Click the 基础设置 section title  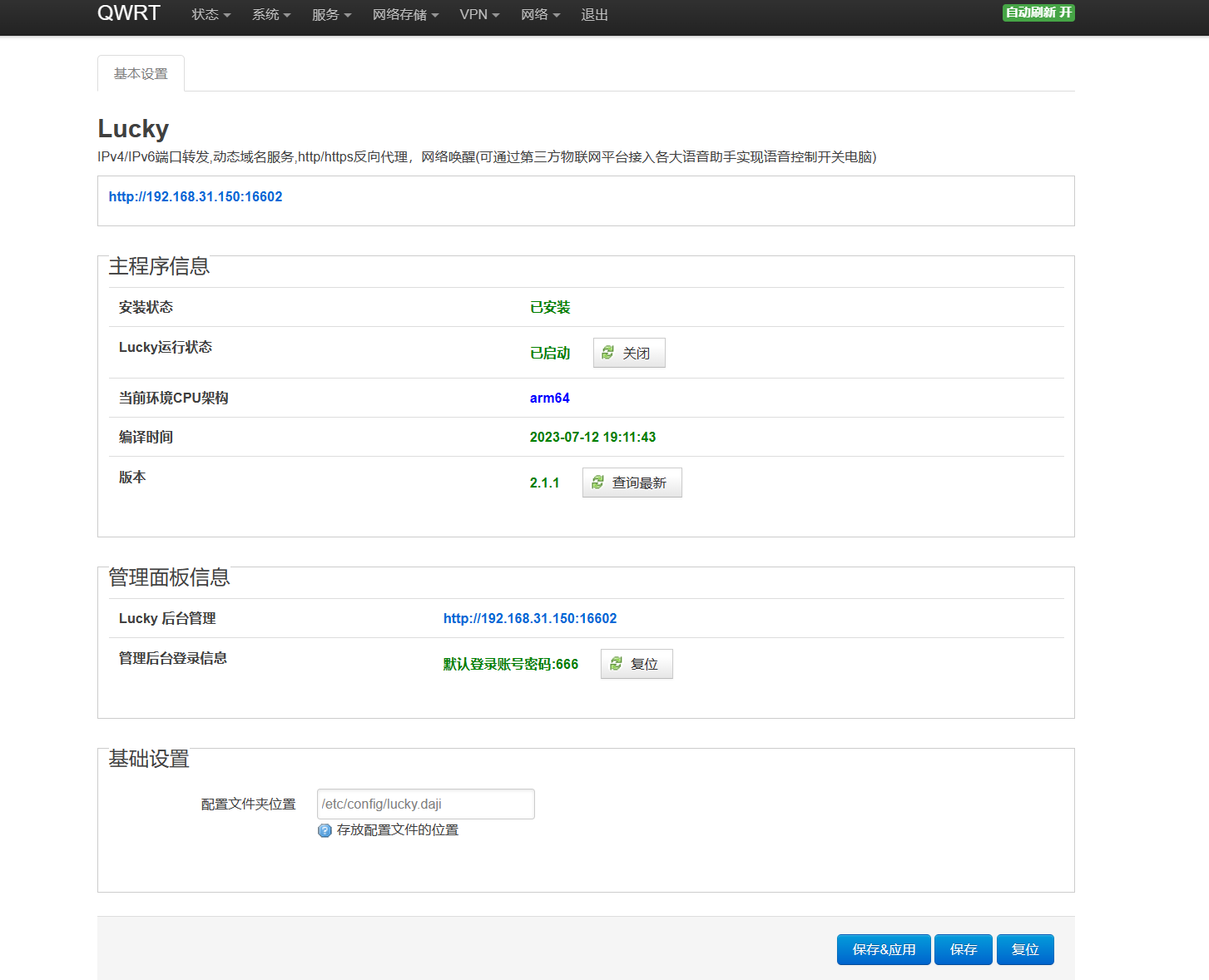pos(149,759)
